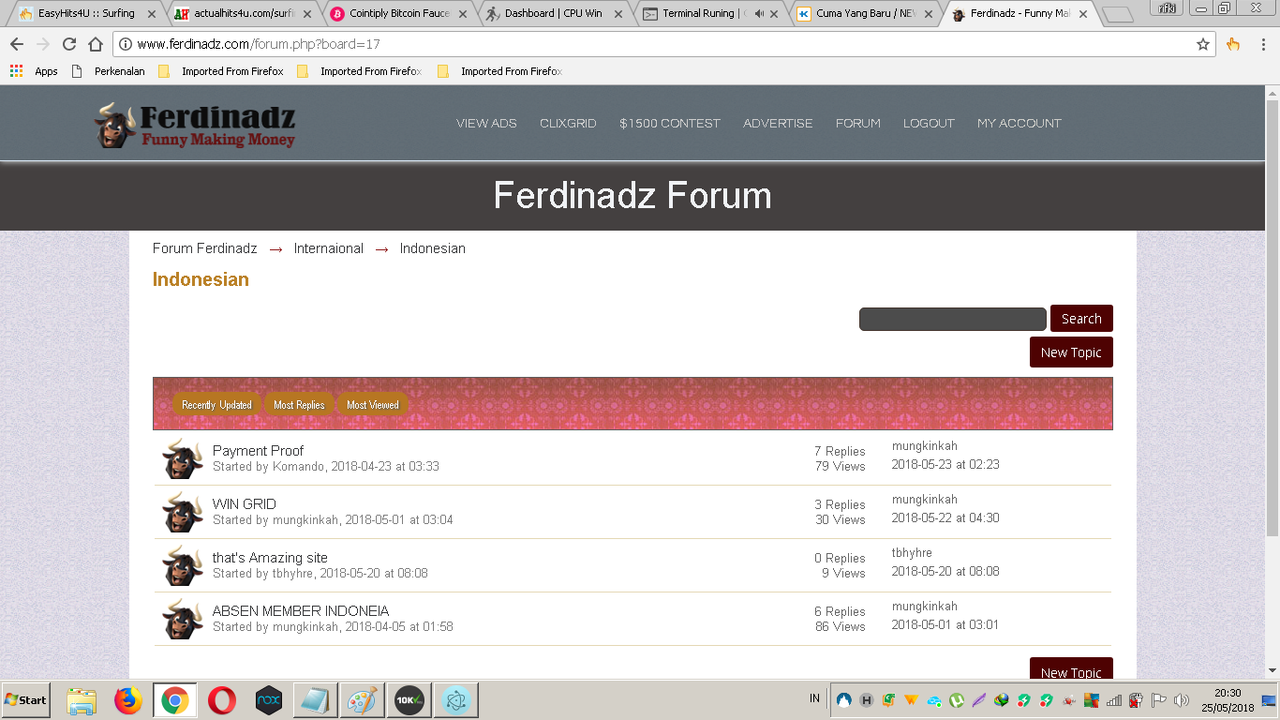1280x720 pixels.
Task: Switch to the Most Viewed sorting tab
Action: pyautogui.click(x=372, y=404)
